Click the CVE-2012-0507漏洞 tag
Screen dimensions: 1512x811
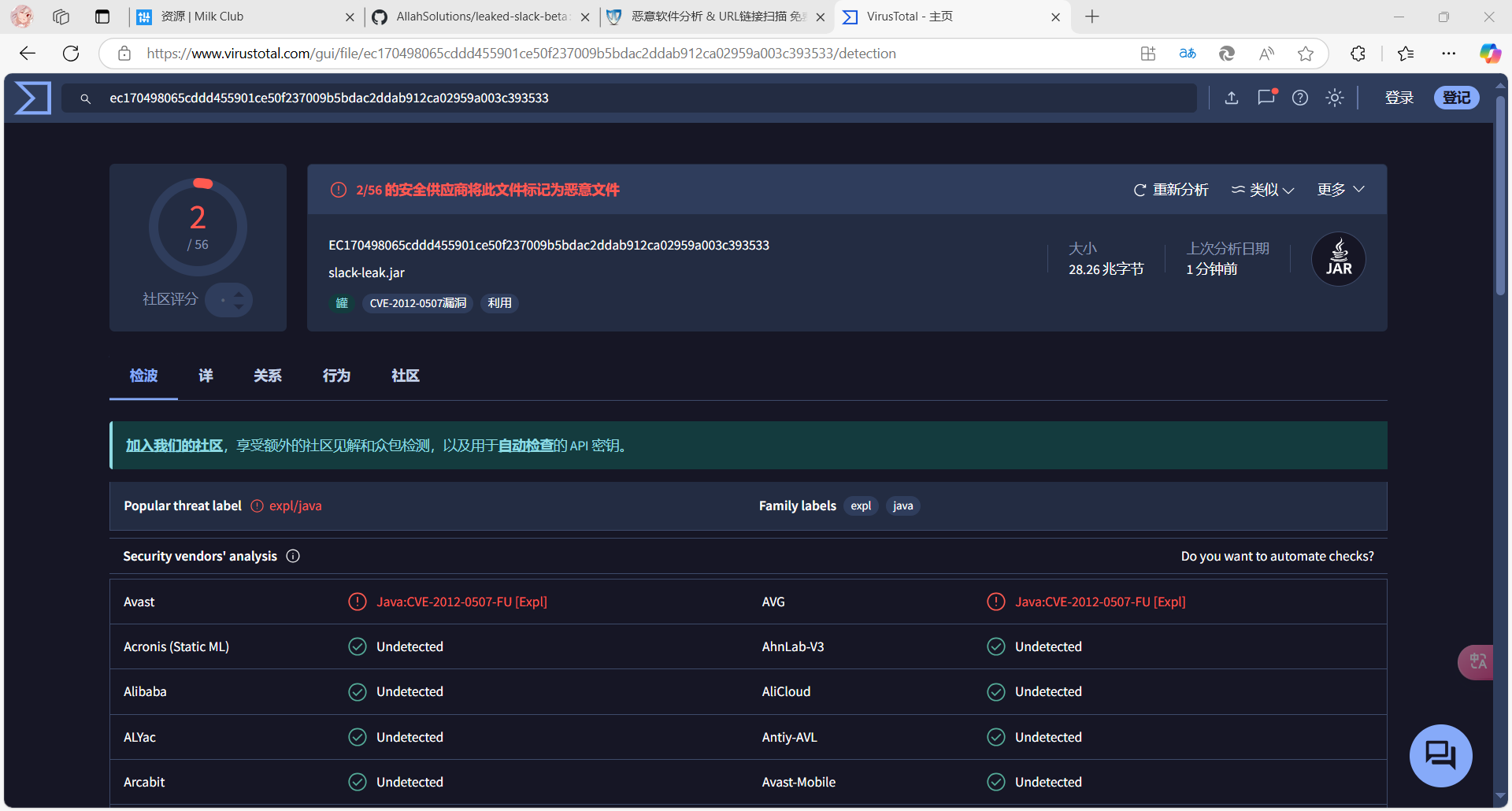pos(417,303)
